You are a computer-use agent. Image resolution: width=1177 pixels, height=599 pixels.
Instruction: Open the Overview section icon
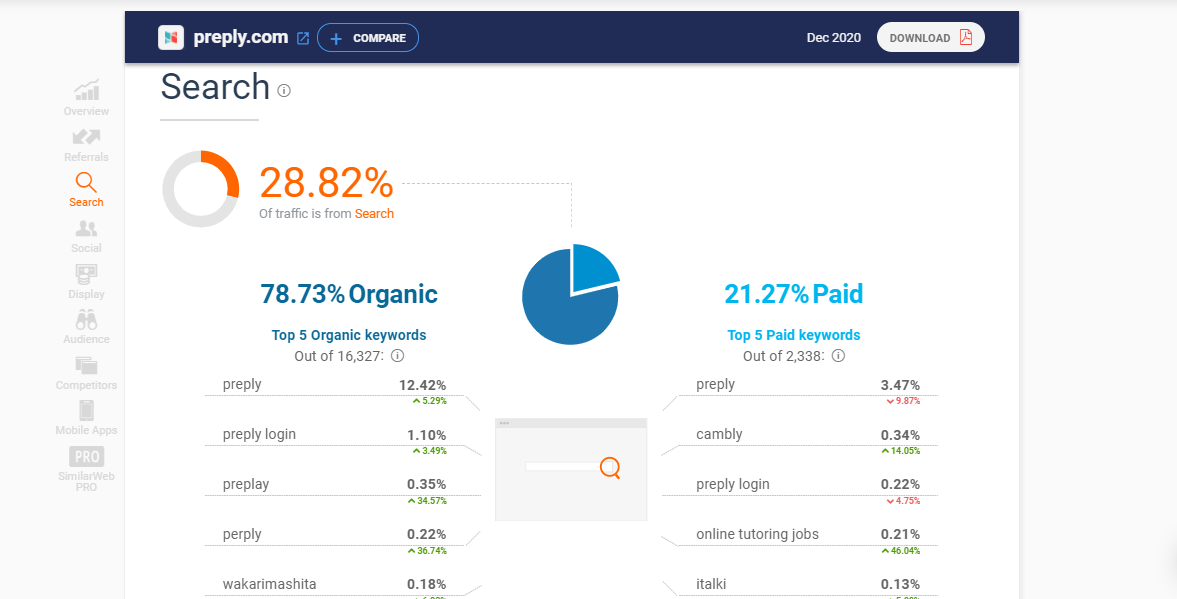point(86,90)
